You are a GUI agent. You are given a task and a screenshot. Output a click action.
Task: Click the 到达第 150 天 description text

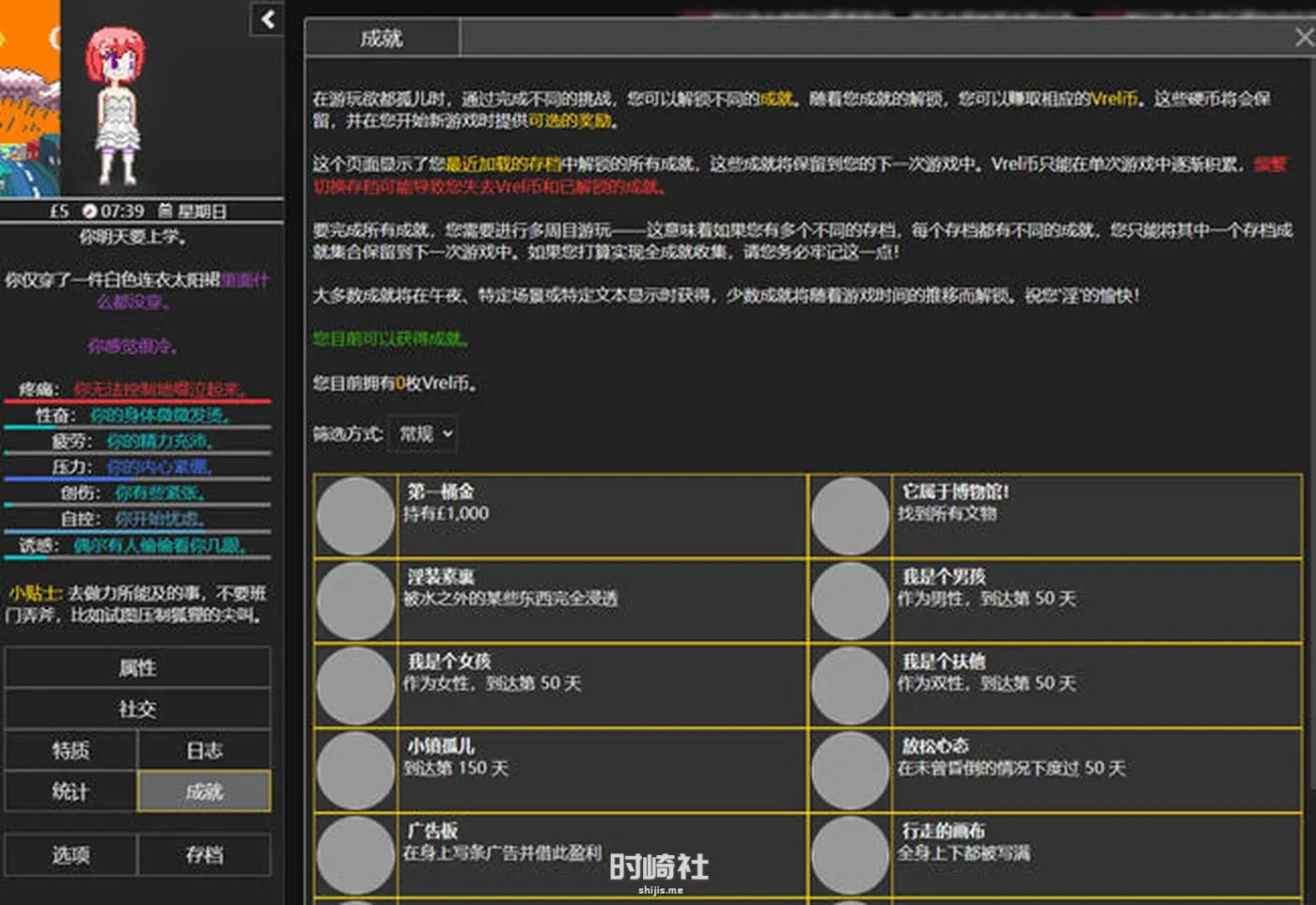456,769
